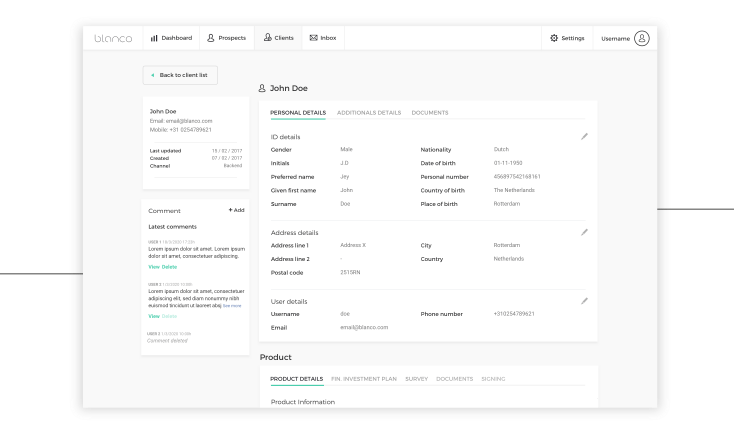Click View under the User 1 comment

(x=154, y=267)
